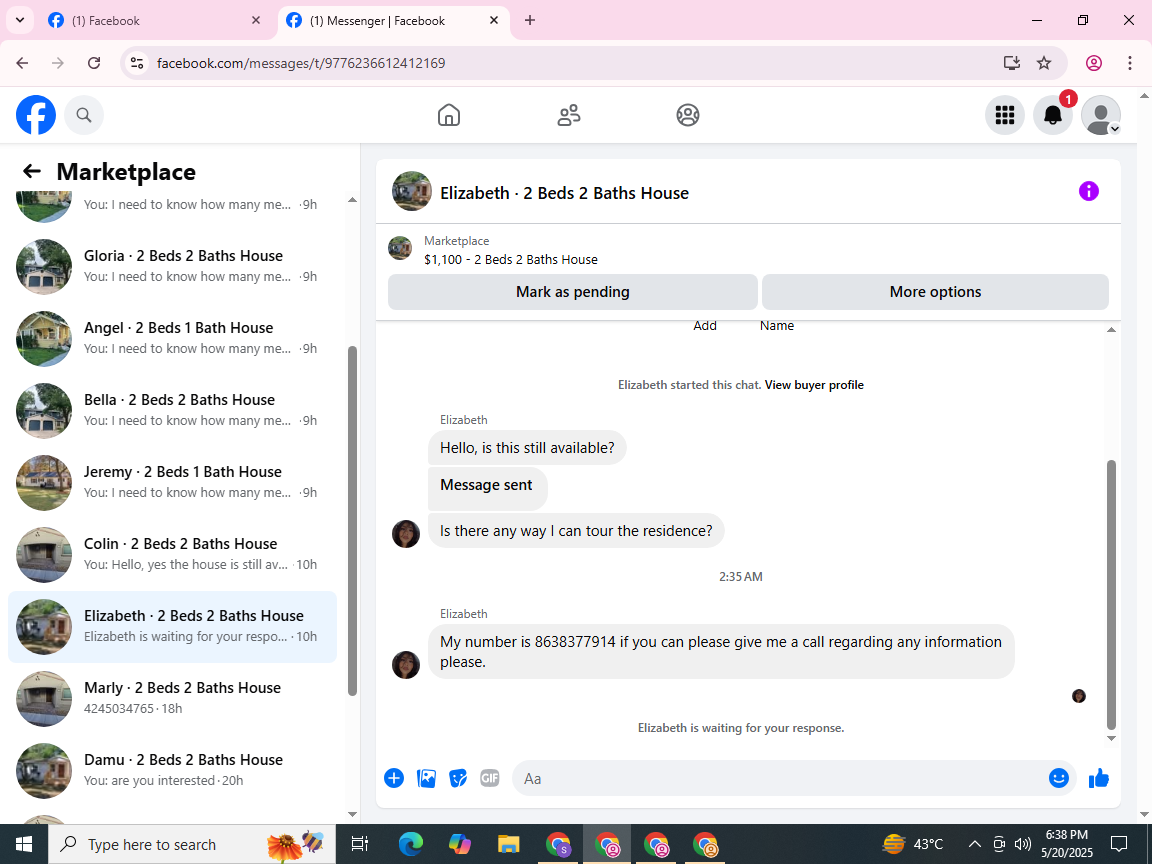Click Gloria's listing thumbnail
The height and width of the screenshot is (864, 1152).
coord(44,266)
